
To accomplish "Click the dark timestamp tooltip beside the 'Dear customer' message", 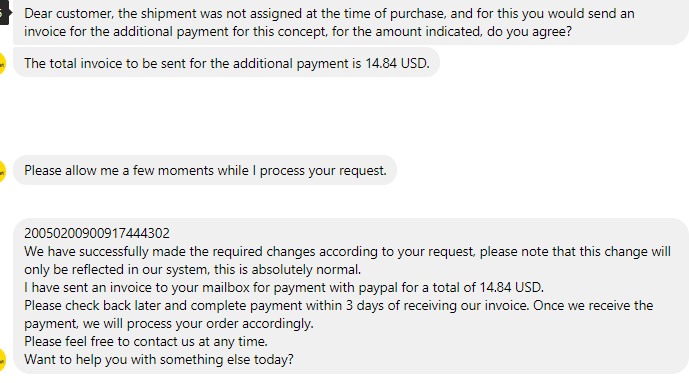I will click(4, 14).
